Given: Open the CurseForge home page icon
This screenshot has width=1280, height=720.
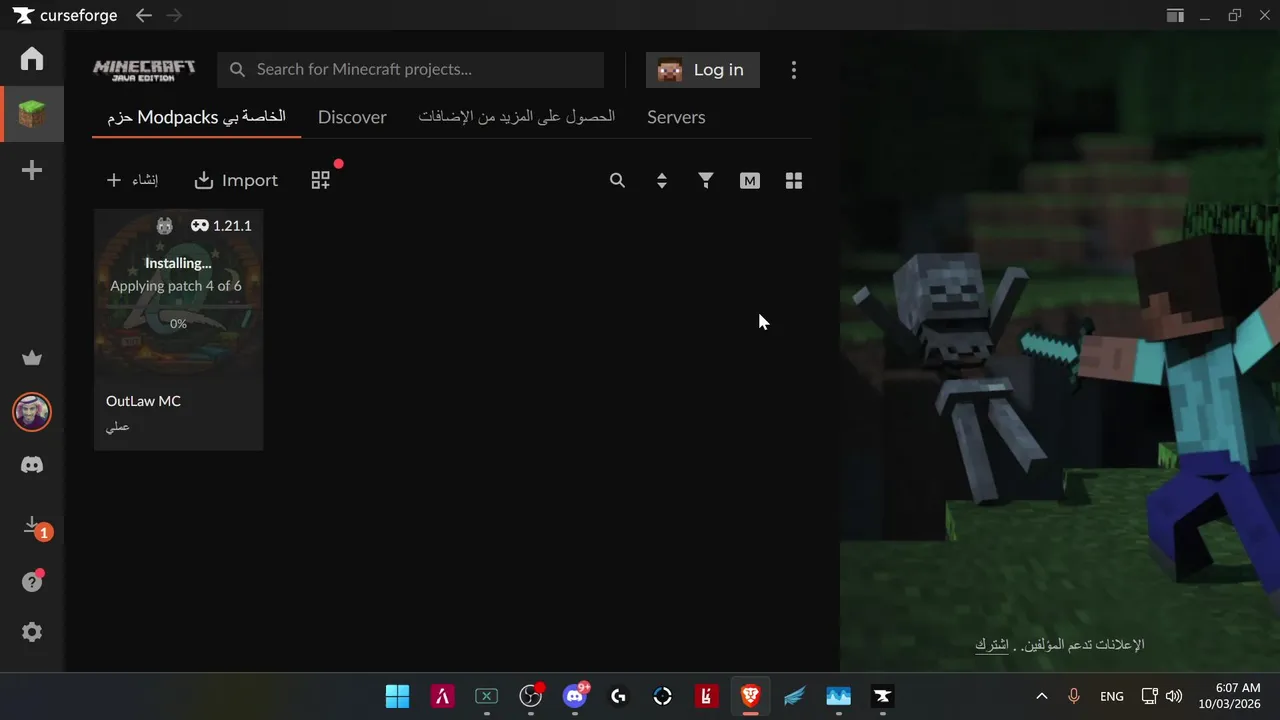Looking at the screenshot, I should (x=32, y=58).
